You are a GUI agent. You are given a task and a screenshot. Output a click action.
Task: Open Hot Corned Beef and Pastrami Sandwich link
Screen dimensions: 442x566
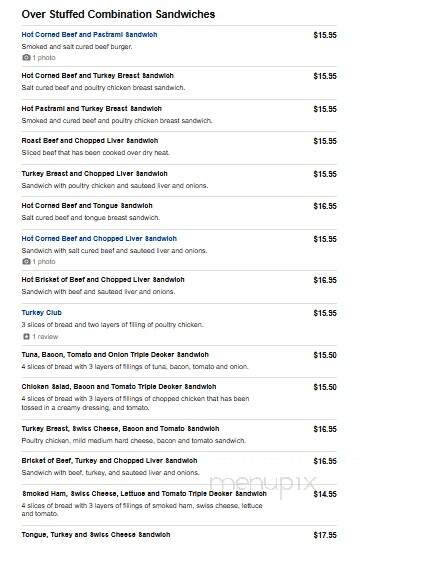[89, 35]
